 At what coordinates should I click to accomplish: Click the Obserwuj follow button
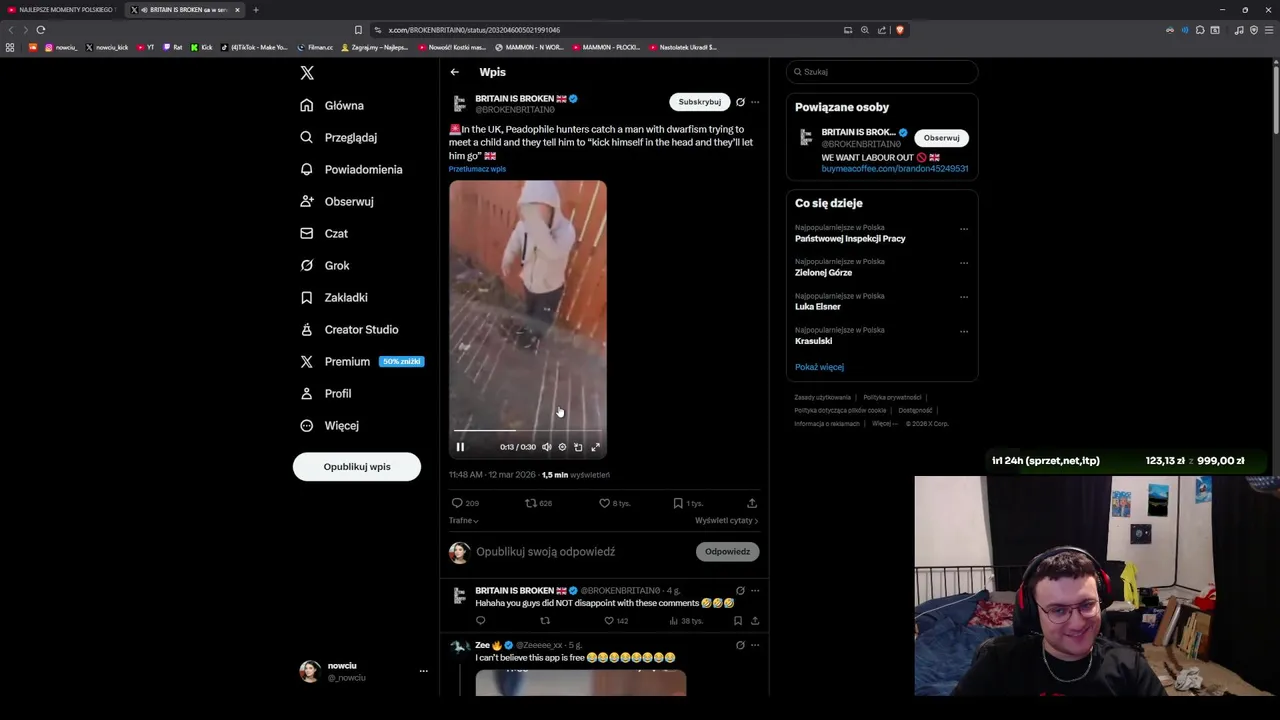click(941, 138)
